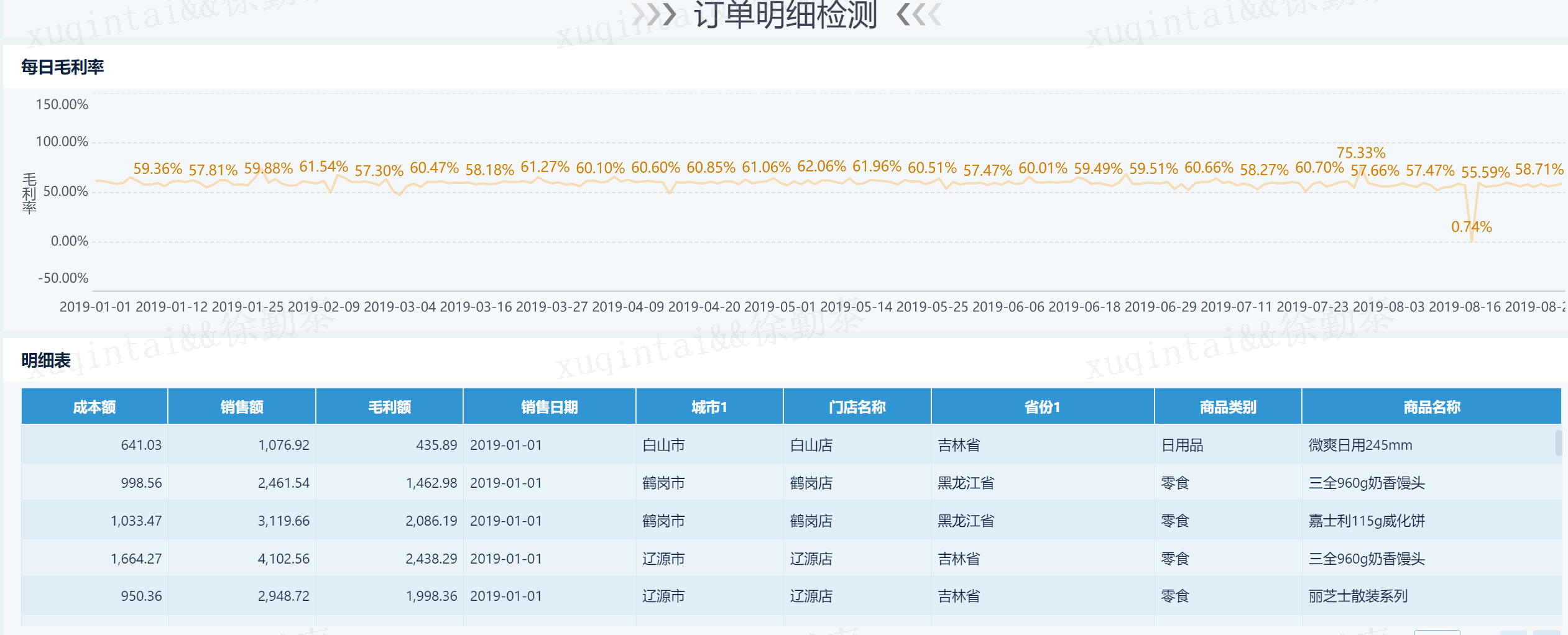Click the 销售日期 table header
The width and height of the screenshot is (1568, 635).
pyautogui.click(x=550, y=407)
